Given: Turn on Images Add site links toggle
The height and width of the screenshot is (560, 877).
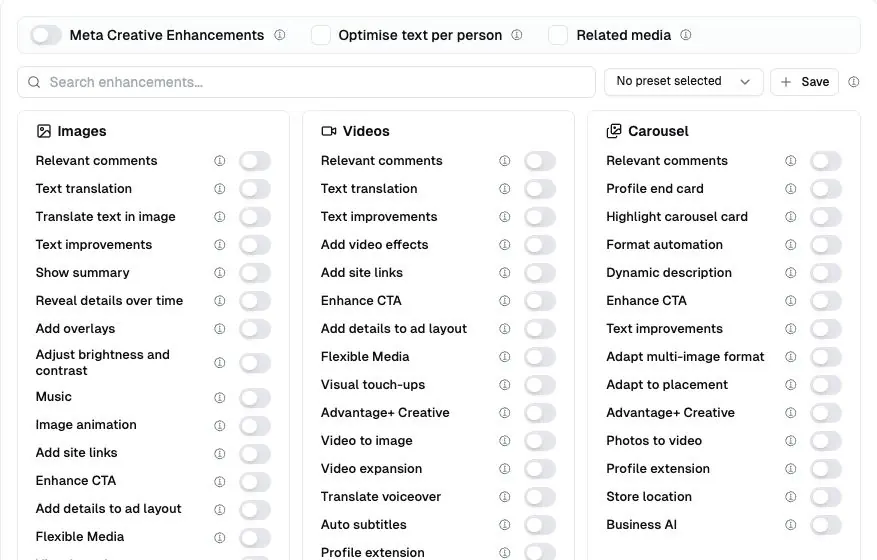Looking at the screenshot, I should [x=255, y=454].
